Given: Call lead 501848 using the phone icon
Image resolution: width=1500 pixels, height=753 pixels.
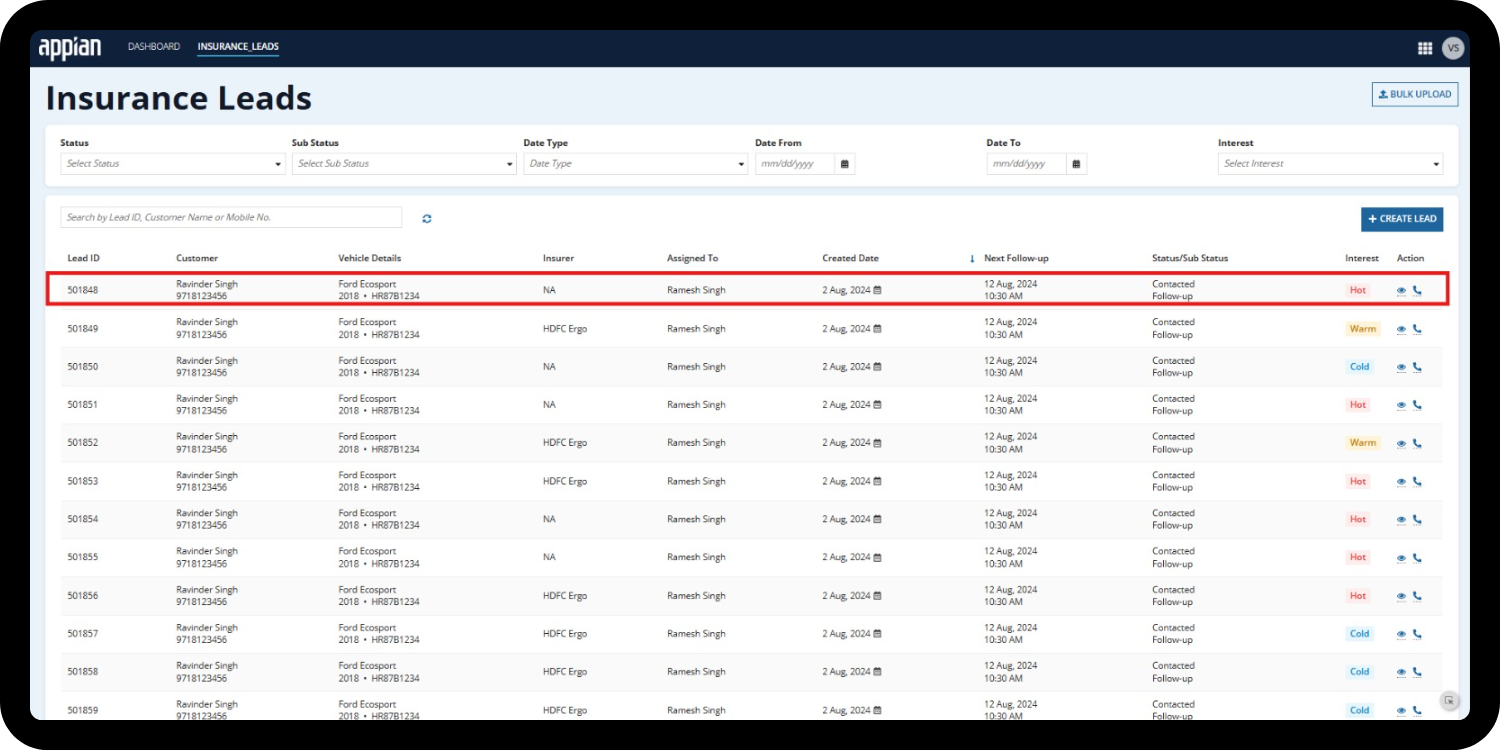Looking at the screenshot, I should pyautogui.click(x=1417, y=291).
